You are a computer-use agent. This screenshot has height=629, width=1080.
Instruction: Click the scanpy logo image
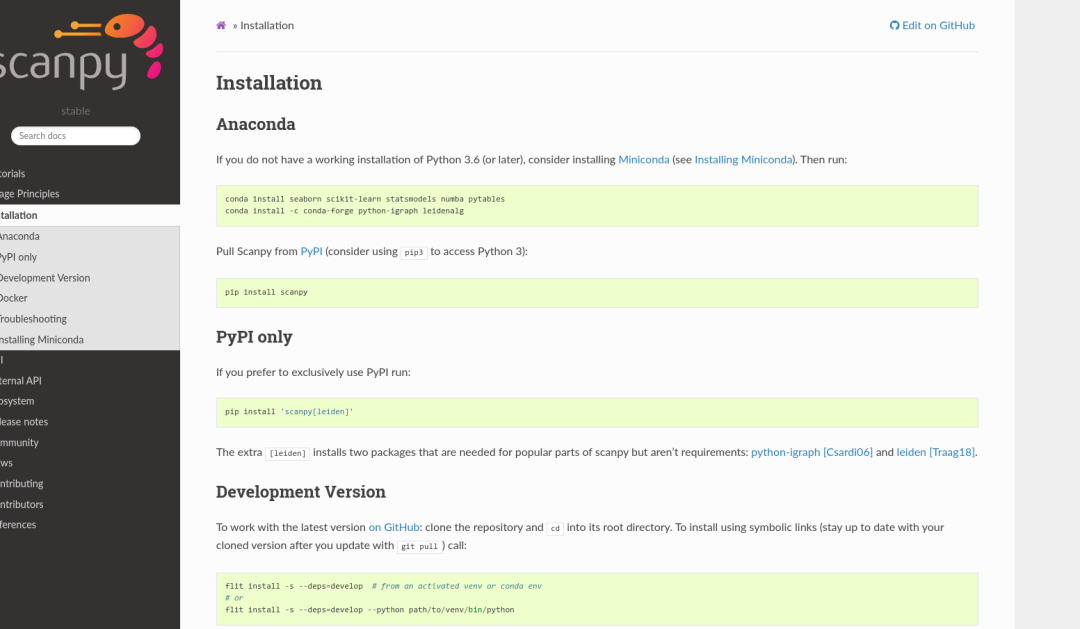(x=81, y=52)
